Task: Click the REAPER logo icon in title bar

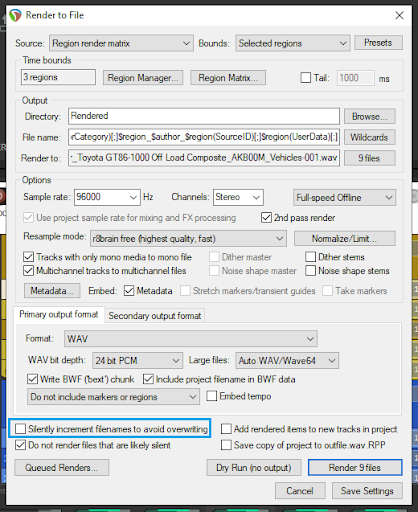Action: click(15, 15)
